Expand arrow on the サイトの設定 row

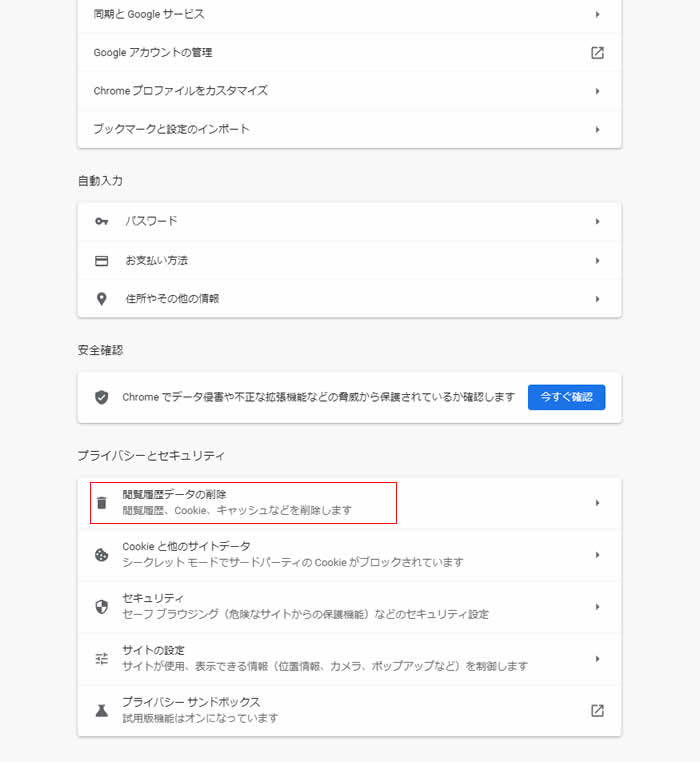(597, 658)
